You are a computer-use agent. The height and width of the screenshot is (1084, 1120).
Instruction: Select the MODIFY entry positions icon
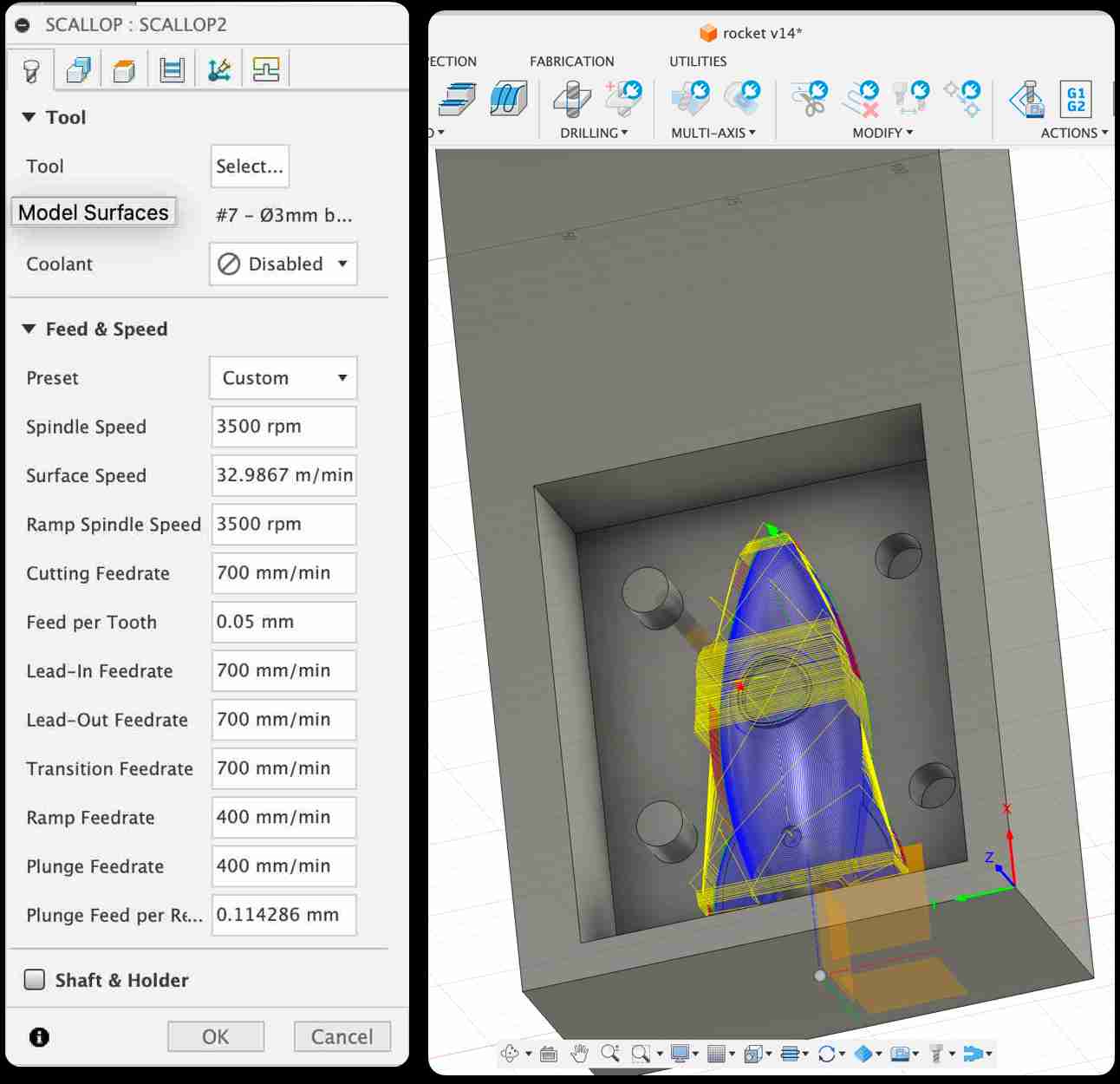pos(962,99)
